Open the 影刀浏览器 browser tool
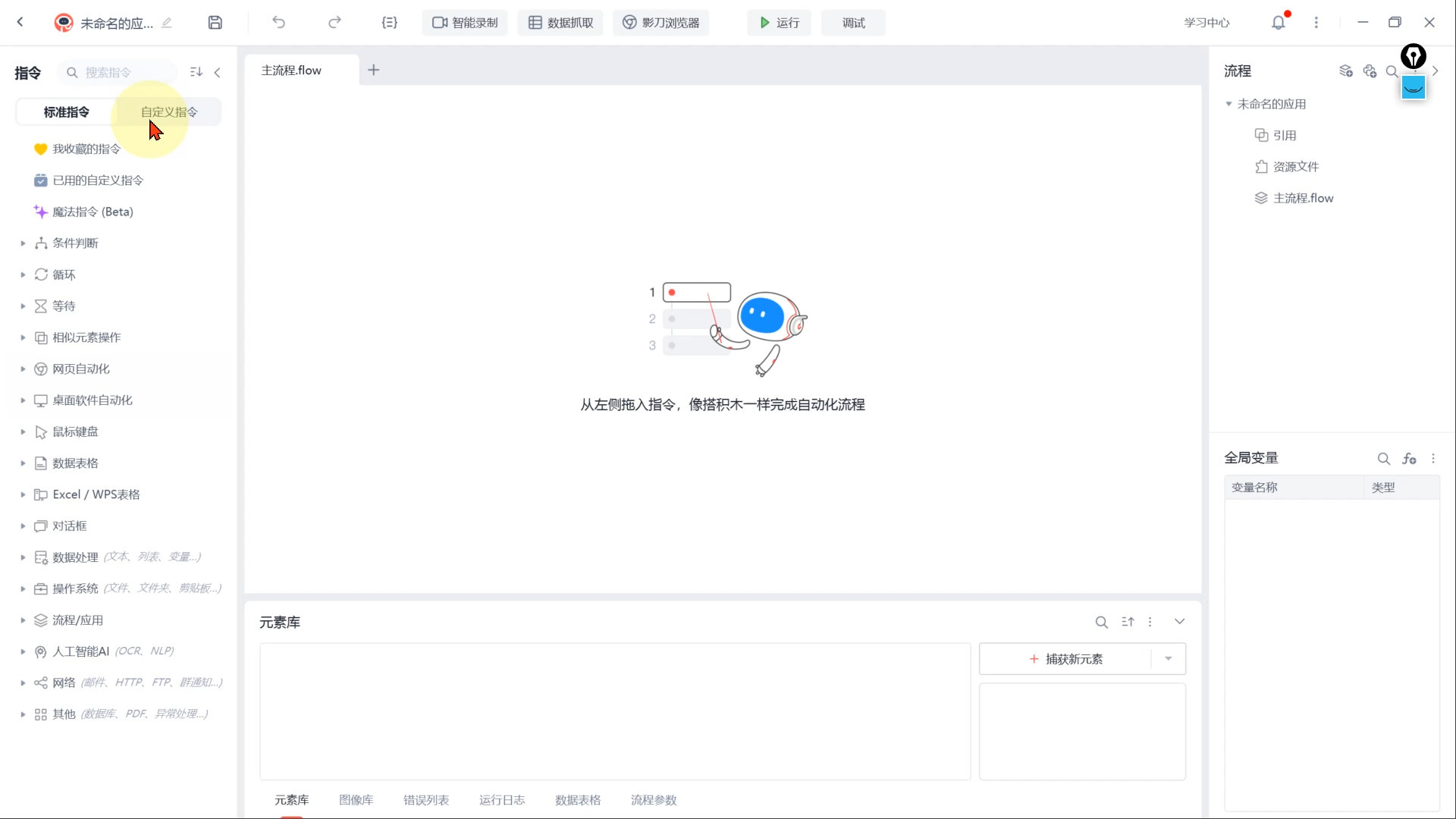Image resolution: width=1456 pixels, height=819 pixels. [x=661, y=22]
